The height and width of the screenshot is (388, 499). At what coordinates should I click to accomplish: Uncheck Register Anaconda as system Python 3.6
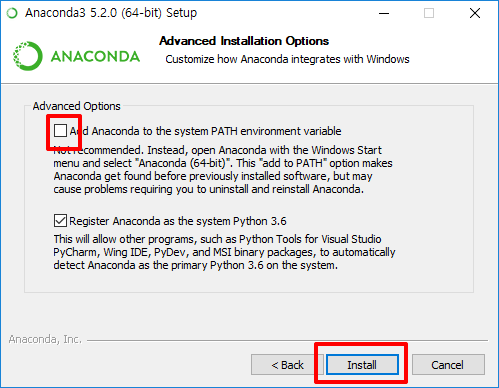[60, 221]
